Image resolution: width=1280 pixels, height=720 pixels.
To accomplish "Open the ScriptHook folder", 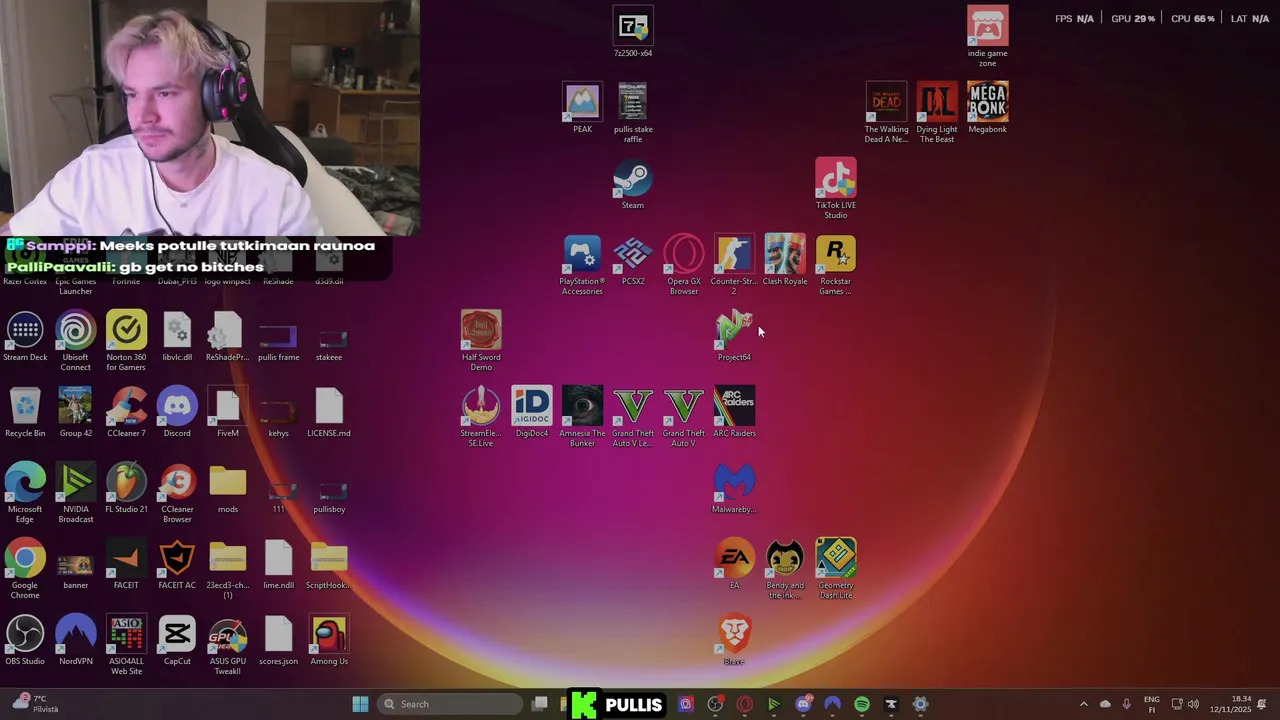I will [329, 565].
